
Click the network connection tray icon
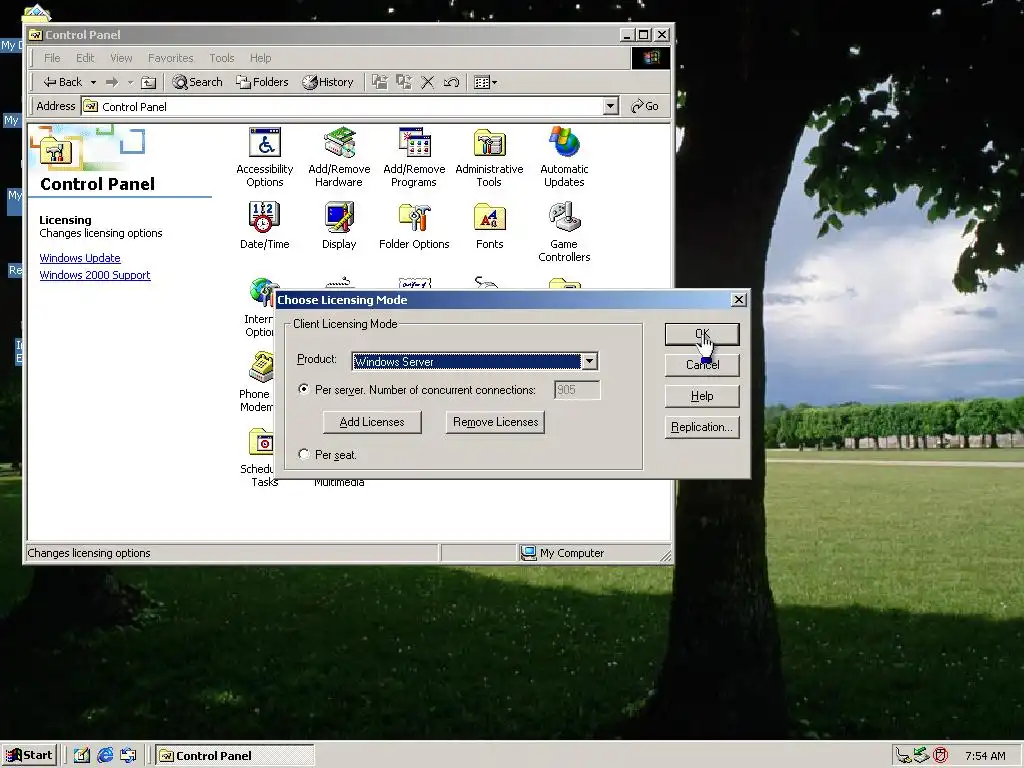(x=903, y=756)
